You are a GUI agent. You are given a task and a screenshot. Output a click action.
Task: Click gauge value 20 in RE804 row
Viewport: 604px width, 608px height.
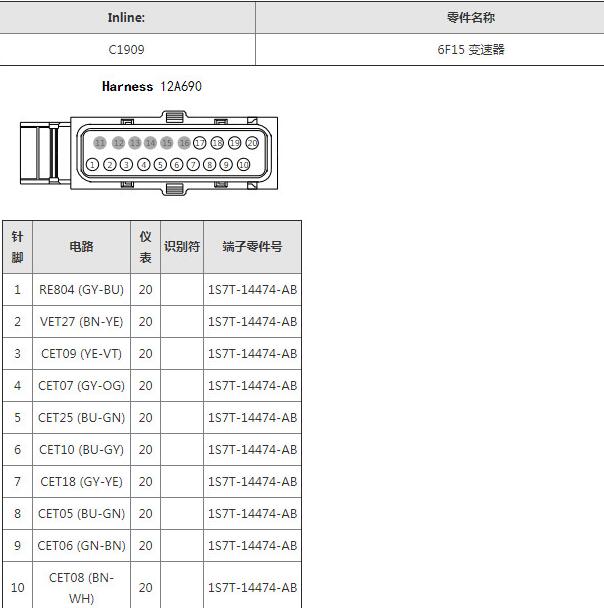[x=145, y=290]
